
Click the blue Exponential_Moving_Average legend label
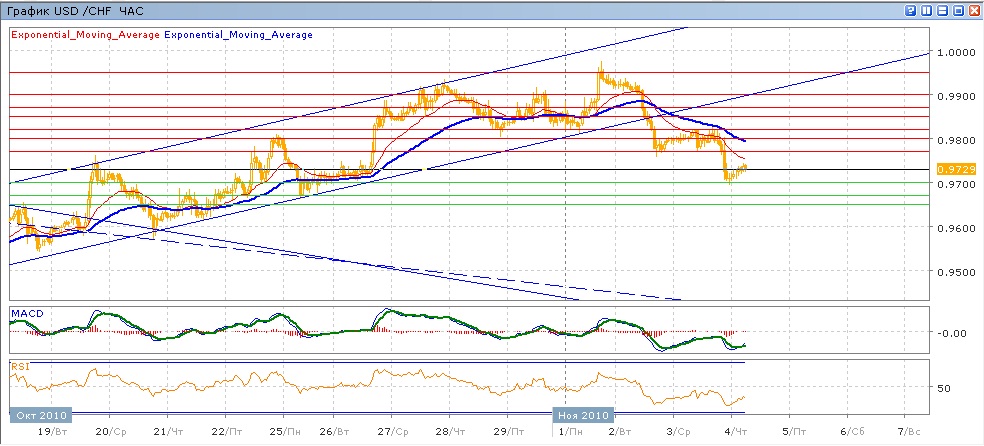(238, 34)
